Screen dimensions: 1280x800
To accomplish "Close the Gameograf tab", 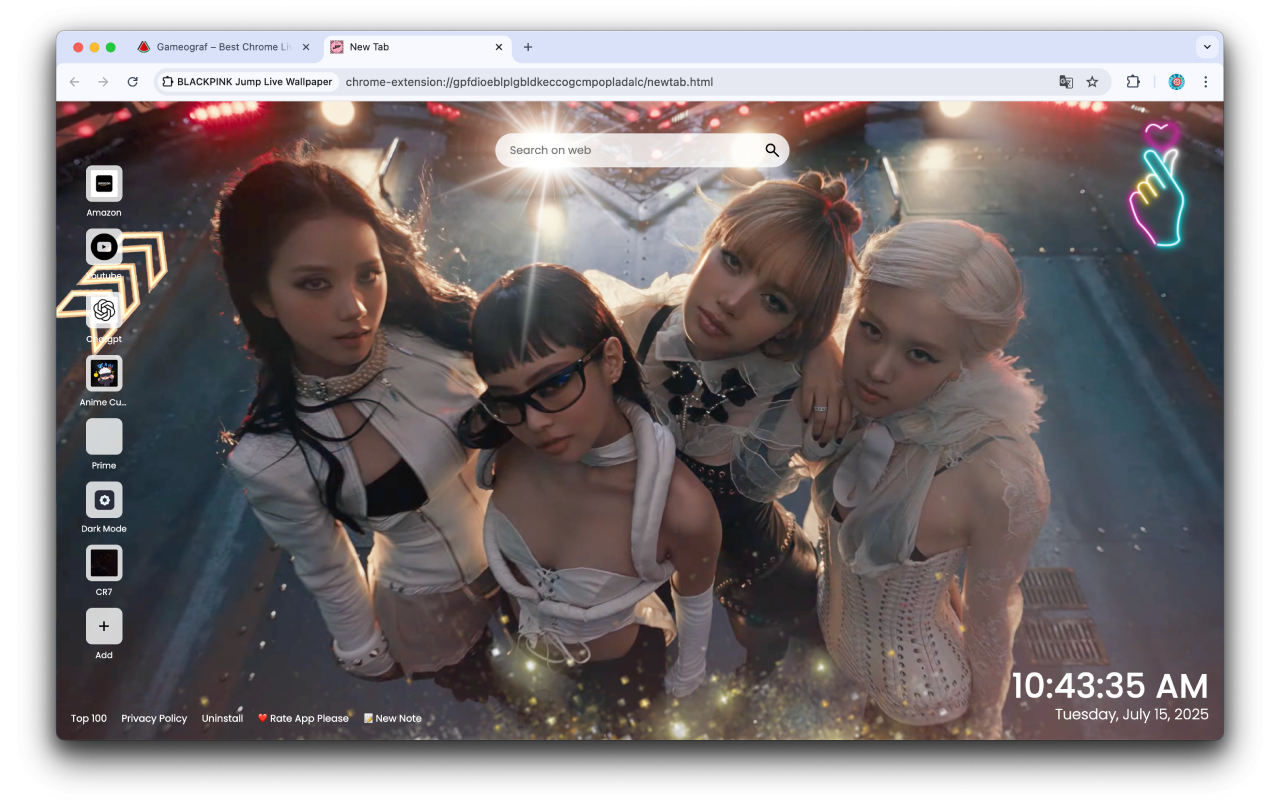I will coord(306,47).
